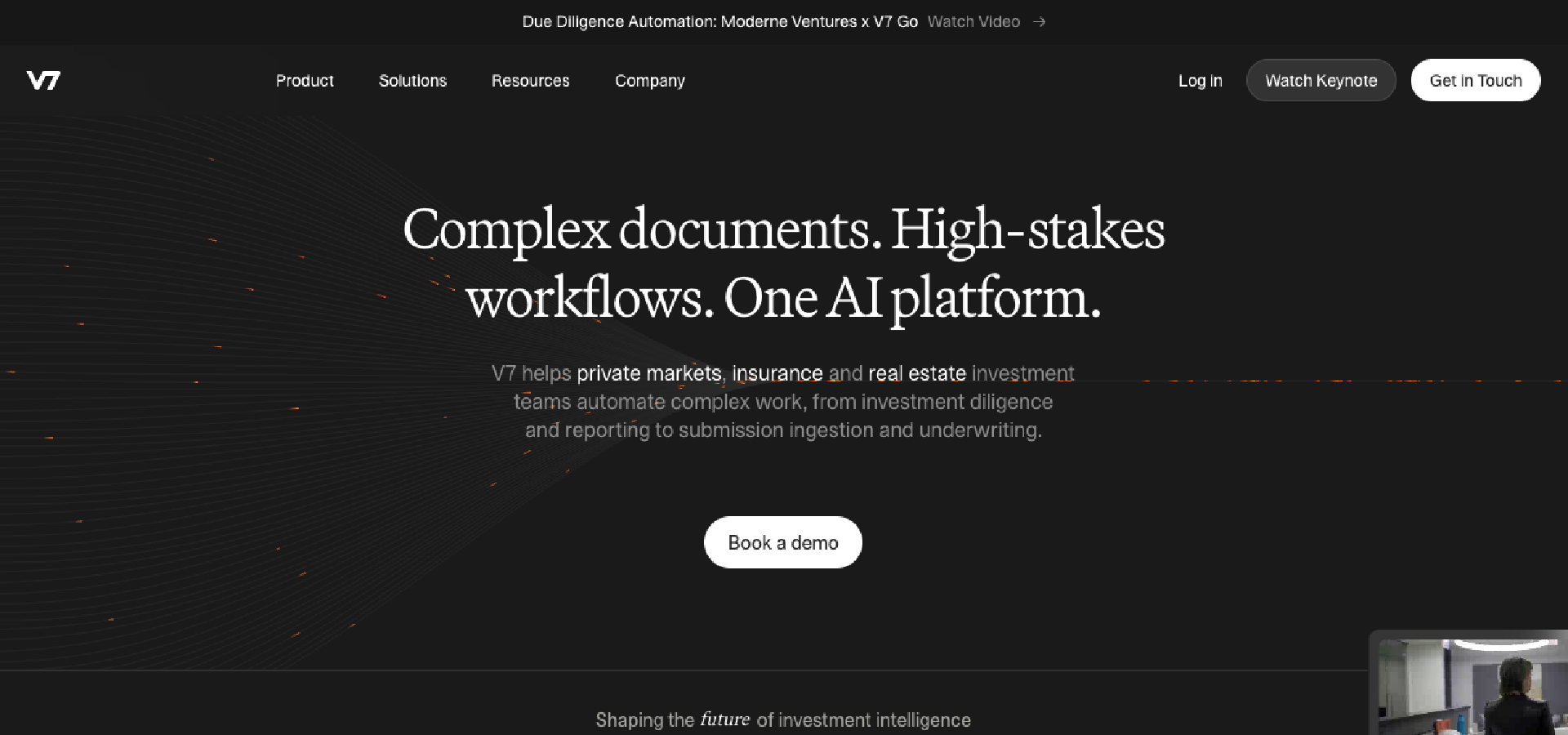This screenshot has height=735, width=1568.
Task: Click the Due Diligence Automation banner text
Action: (x=719, y=22)
